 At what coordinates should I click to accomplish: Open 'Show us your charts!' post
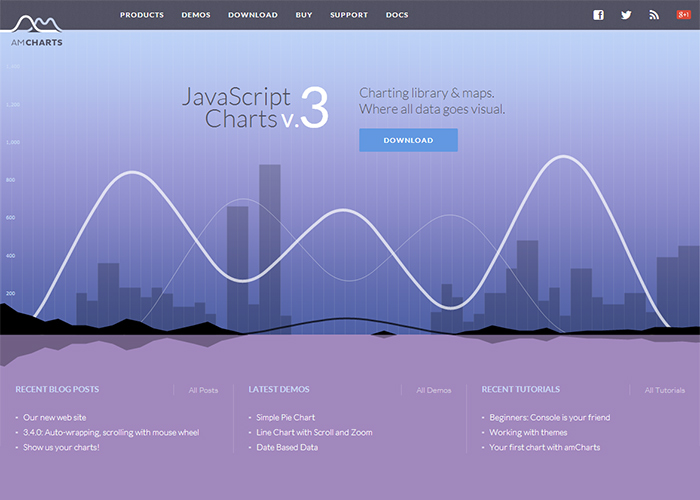(x=61, y=447)
